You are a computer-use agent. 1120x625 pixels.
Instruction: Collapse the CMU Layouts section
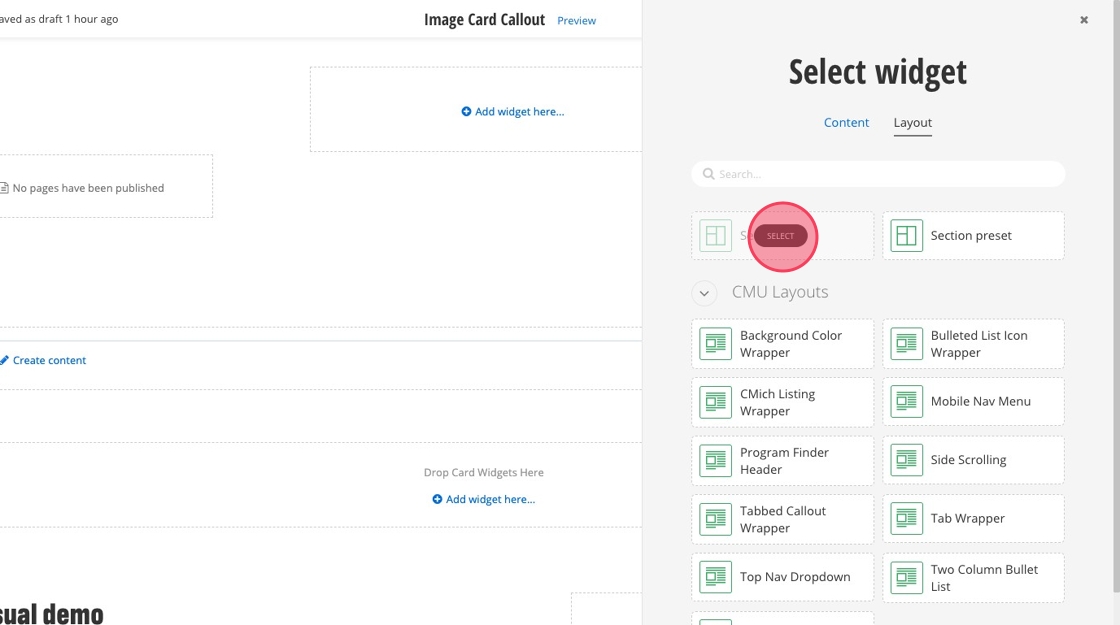click(x=704, y=293)
